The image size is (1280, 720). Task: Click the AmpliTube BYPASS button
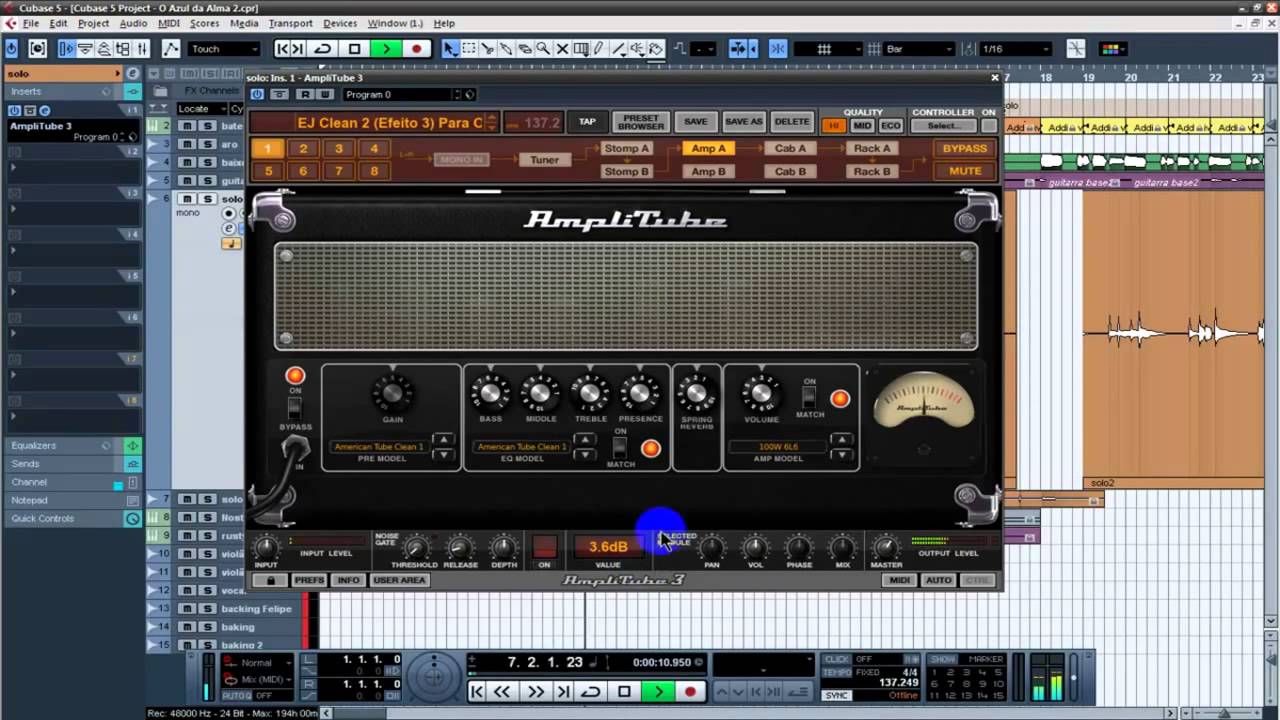point(965,148)
